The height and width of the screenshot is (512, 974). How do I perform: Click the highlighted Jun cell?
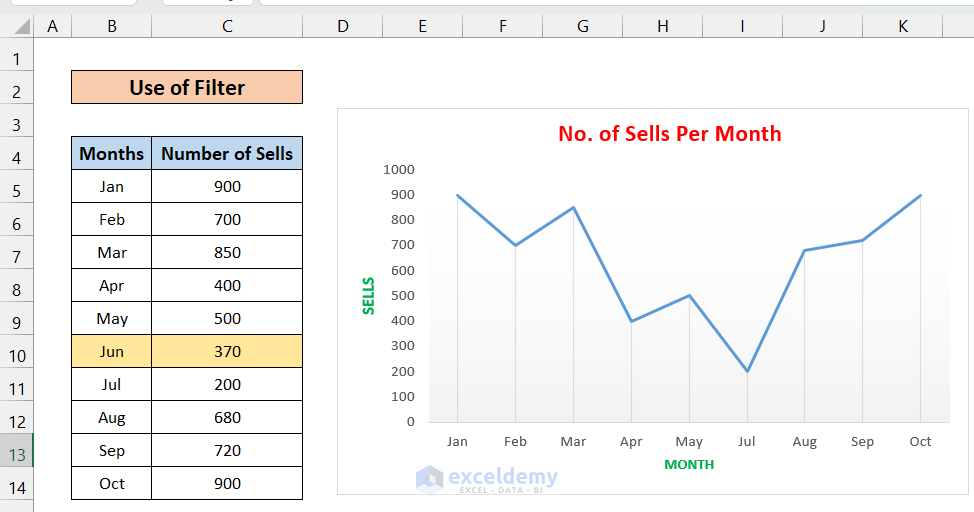click(x=112, y=352)
